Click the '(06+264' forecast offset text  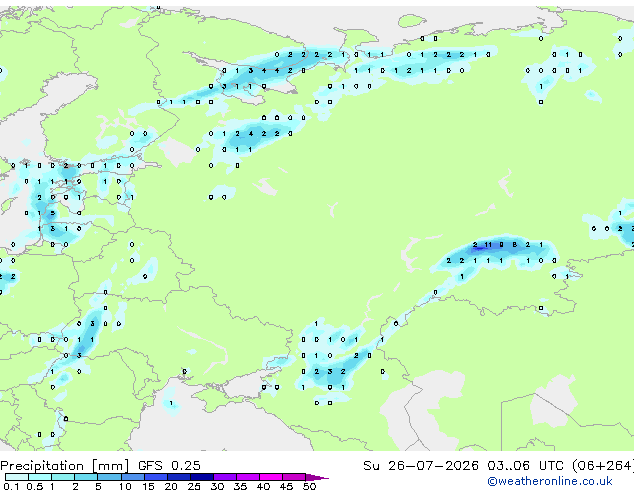click(603, 466)
